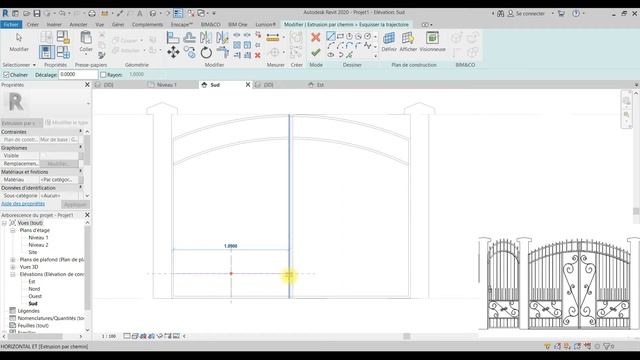Click the Properties palette icon in Propriétés panel
The height and width of the screenshot is (360, 640).
(x=47, y=52)
